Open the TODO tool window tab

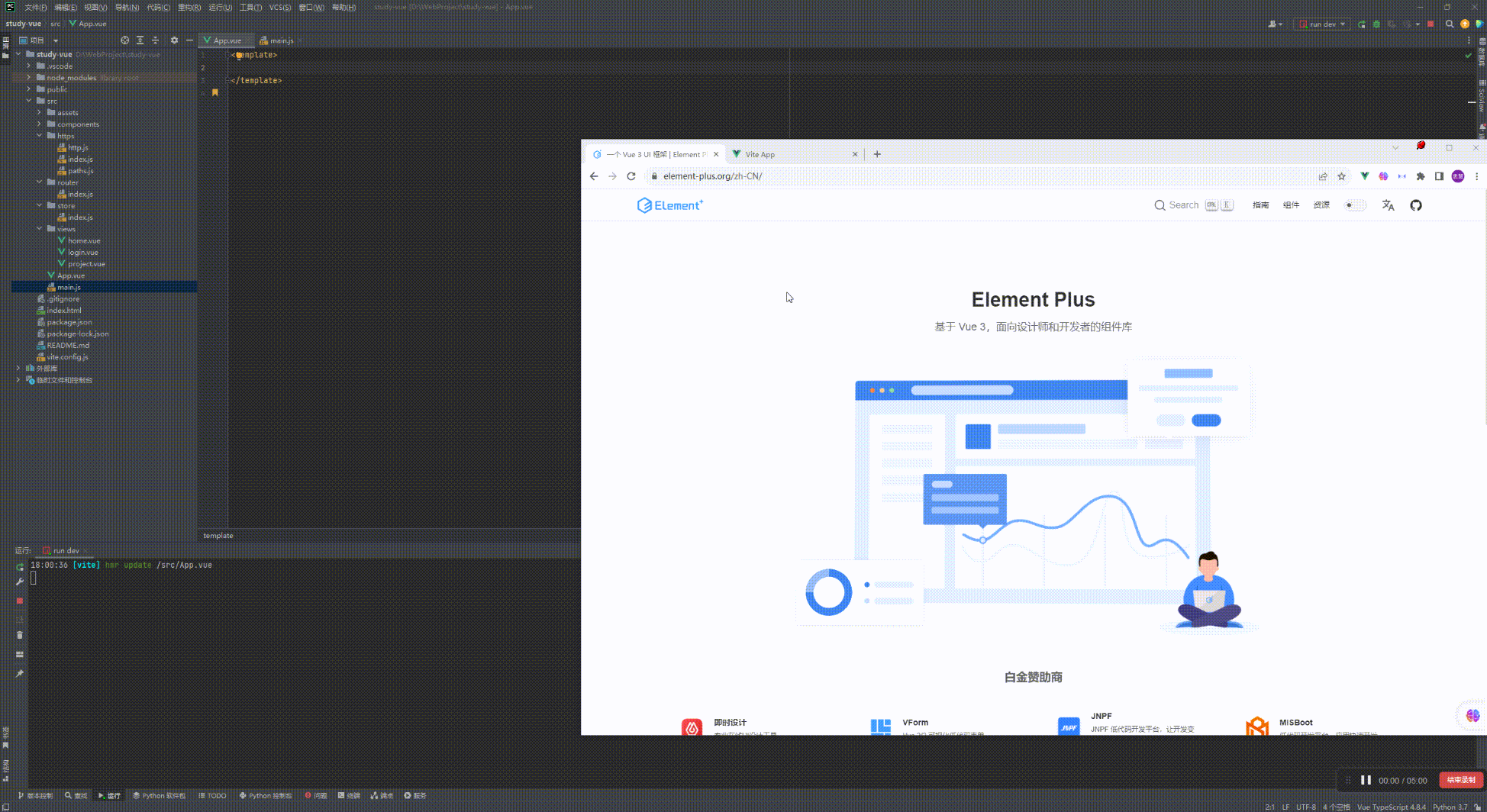coord(213,795)
